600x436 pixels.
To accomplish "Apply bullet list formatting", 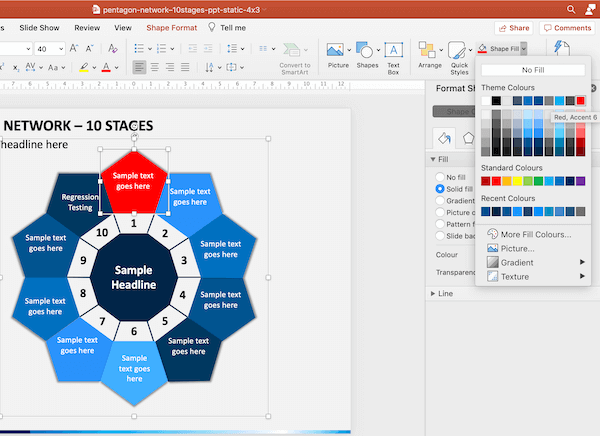I will pyautogui.click(x=139, y=49).
